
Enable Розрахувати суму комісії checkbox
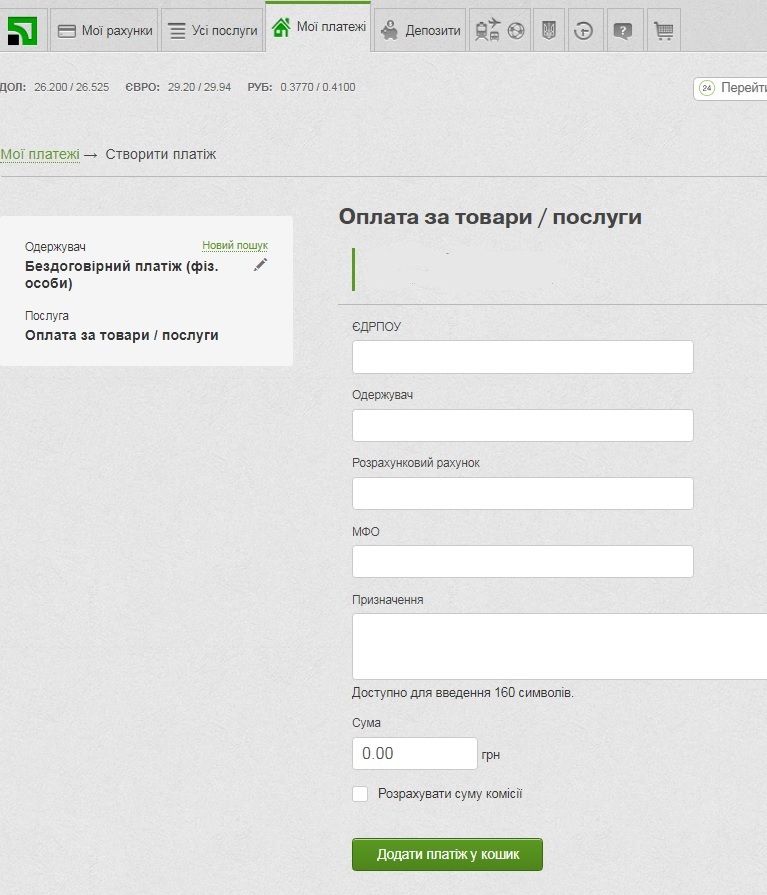pyautogui.click(x=360, y=794)
